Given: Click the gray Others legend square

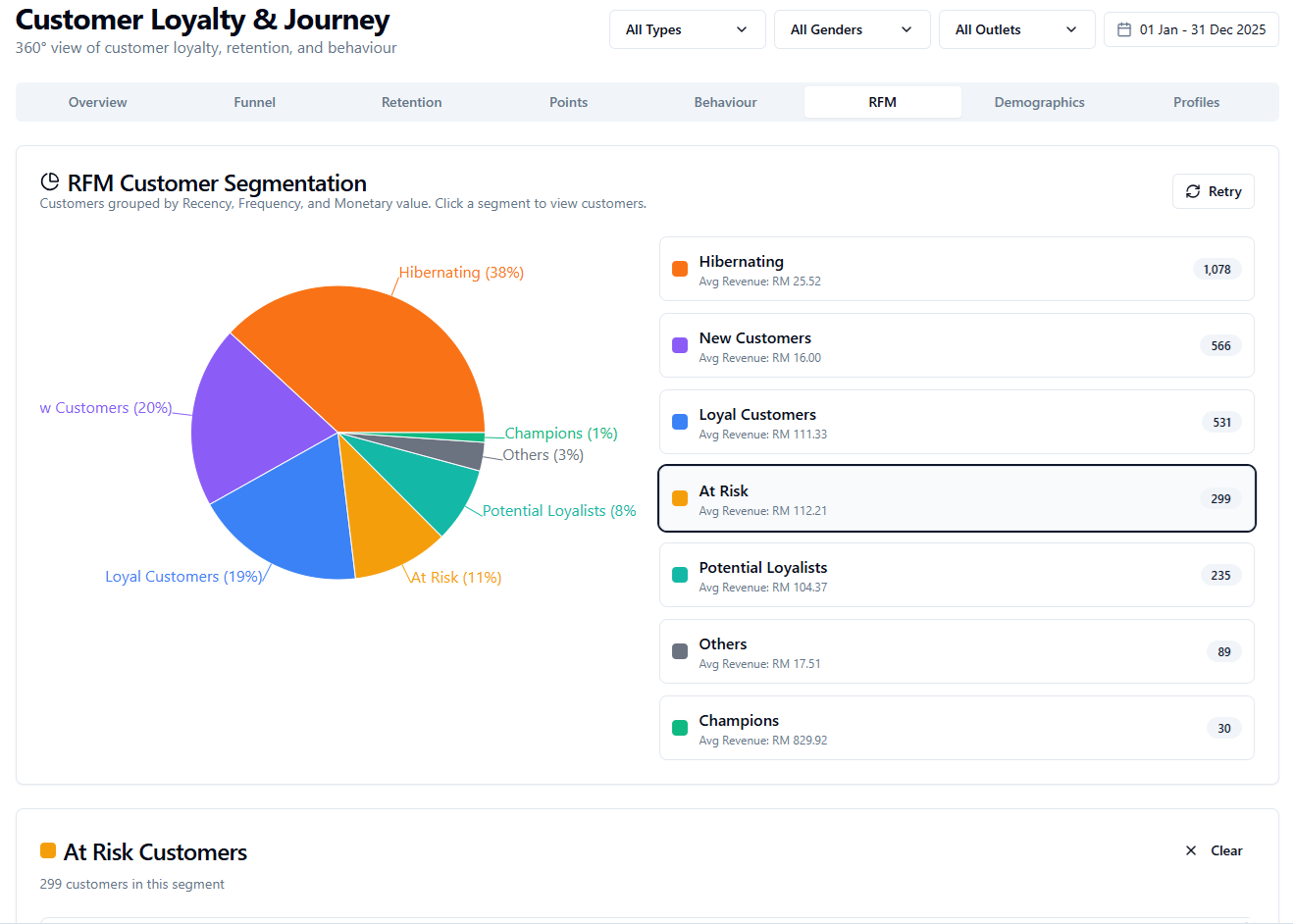Looking at the screenshot, I should click(x=680, y=651).
